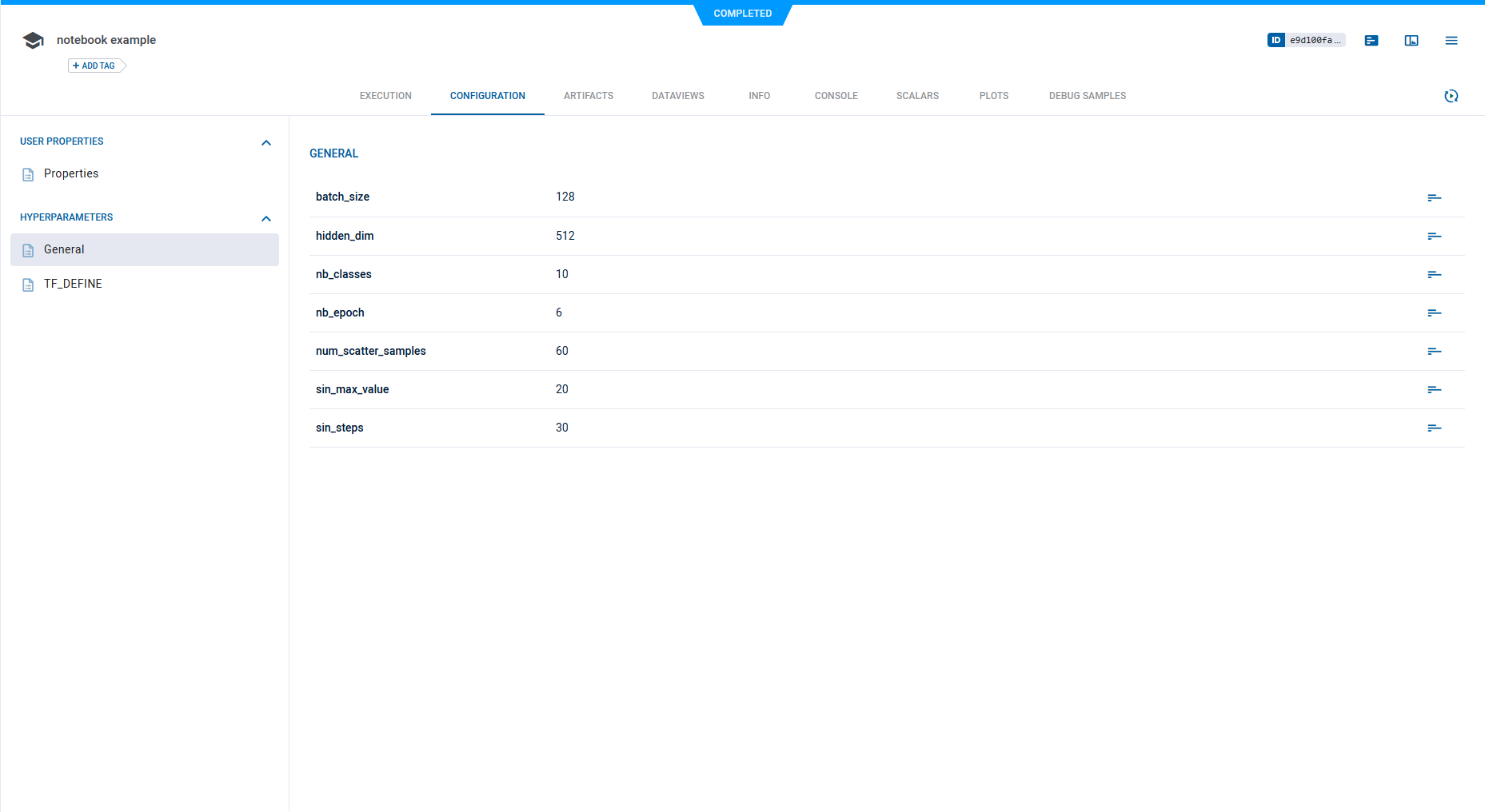The image size is (1485, 812).
Task: Collapse the User Properties section
Action: point(266,142)
